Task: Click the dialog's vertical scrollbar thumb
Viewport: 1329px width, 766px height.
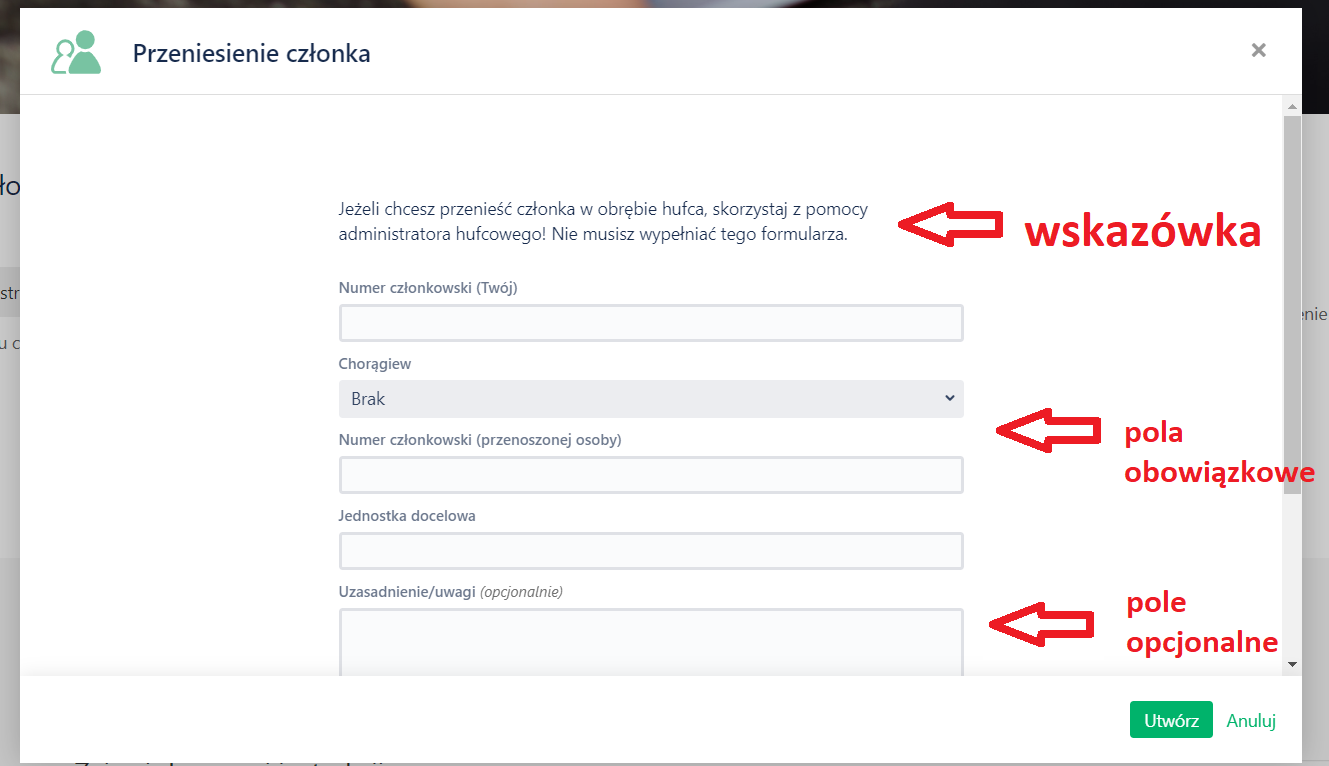Action: [x=1292, y=300]
